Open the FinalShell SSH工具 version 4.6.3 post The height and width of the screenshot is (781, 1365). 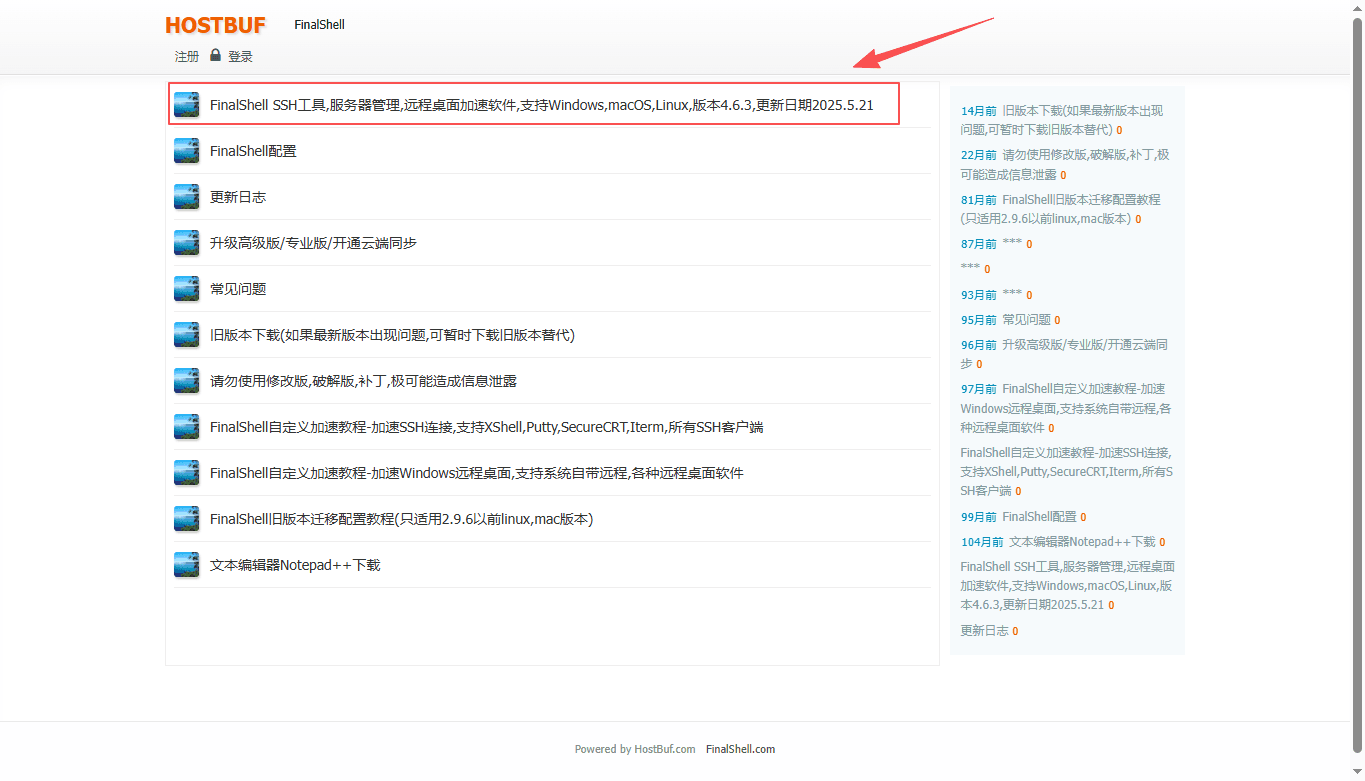[541, 105]
